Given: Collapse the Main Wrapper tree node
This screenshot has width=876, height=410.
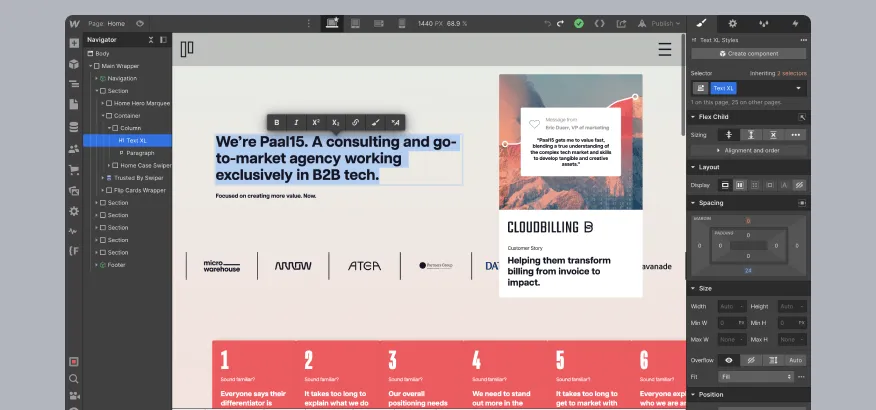Looking at the screenshot, I should point(91,66).
